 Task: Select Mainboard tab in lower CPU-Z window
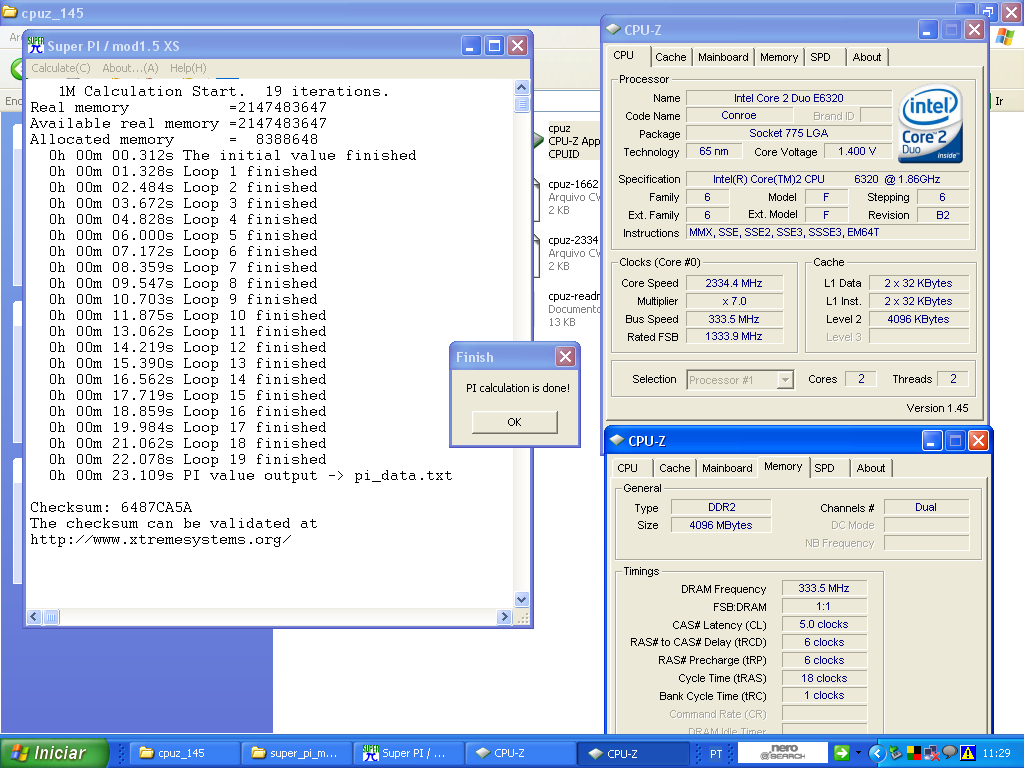727,468
